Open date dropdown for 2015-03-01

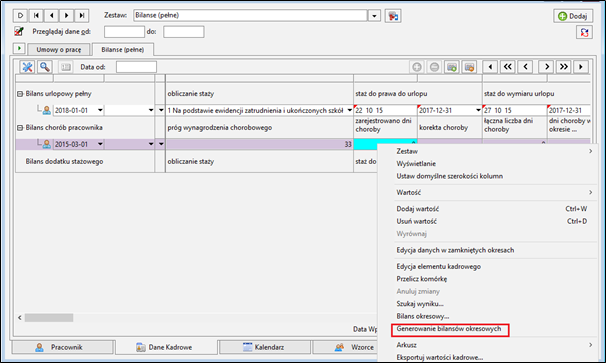click(100, 144)
